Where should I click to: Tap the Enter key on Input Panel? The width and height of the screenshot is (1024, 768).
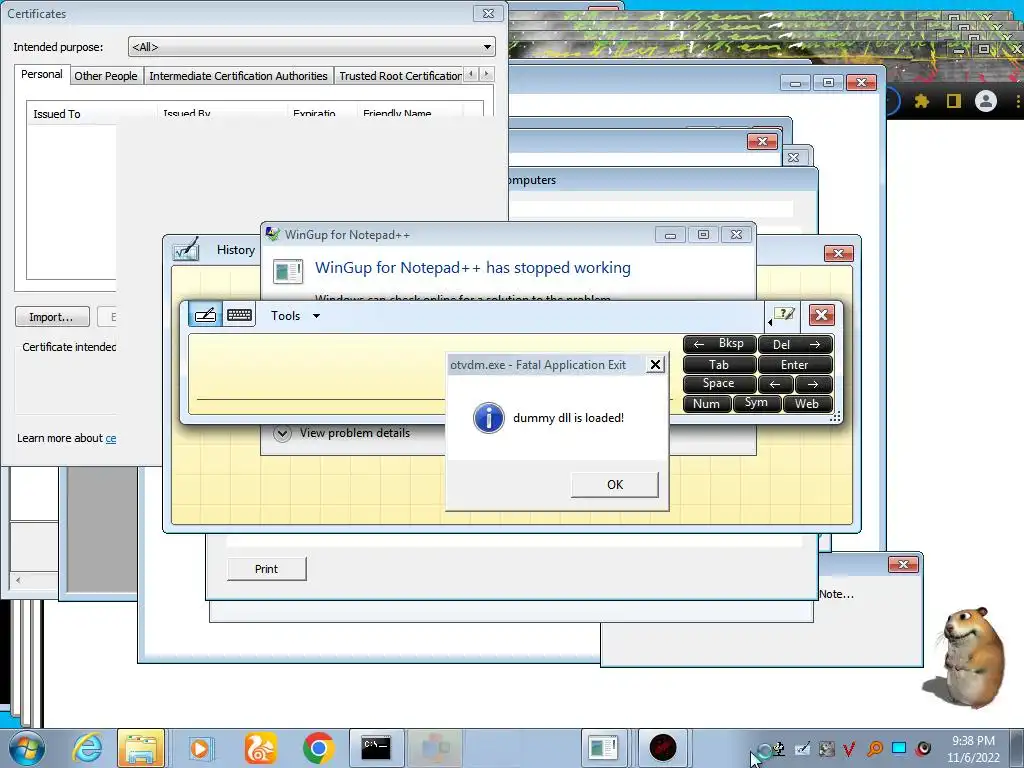[x=795, y=364]
